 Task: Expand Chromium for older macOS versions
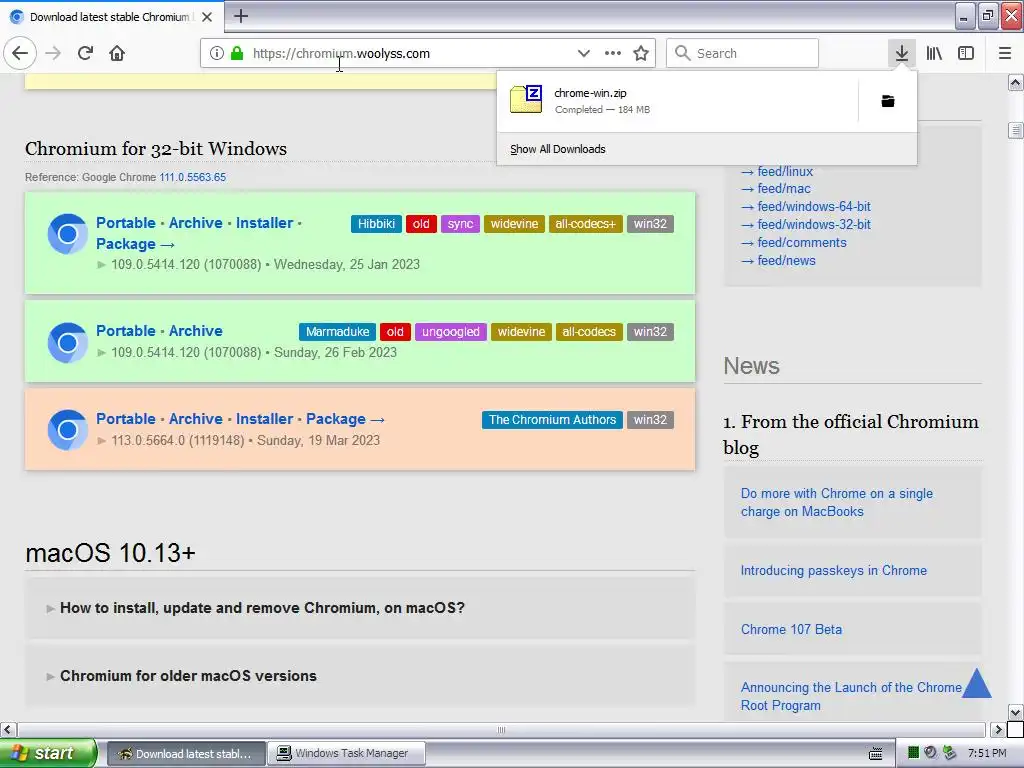pos(188,676)
